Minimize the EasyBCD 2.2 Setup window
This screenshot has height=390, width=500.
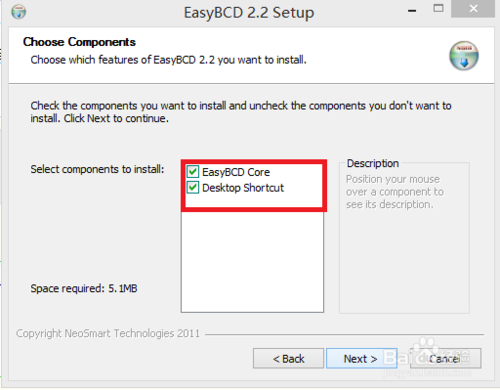[412, 11]
